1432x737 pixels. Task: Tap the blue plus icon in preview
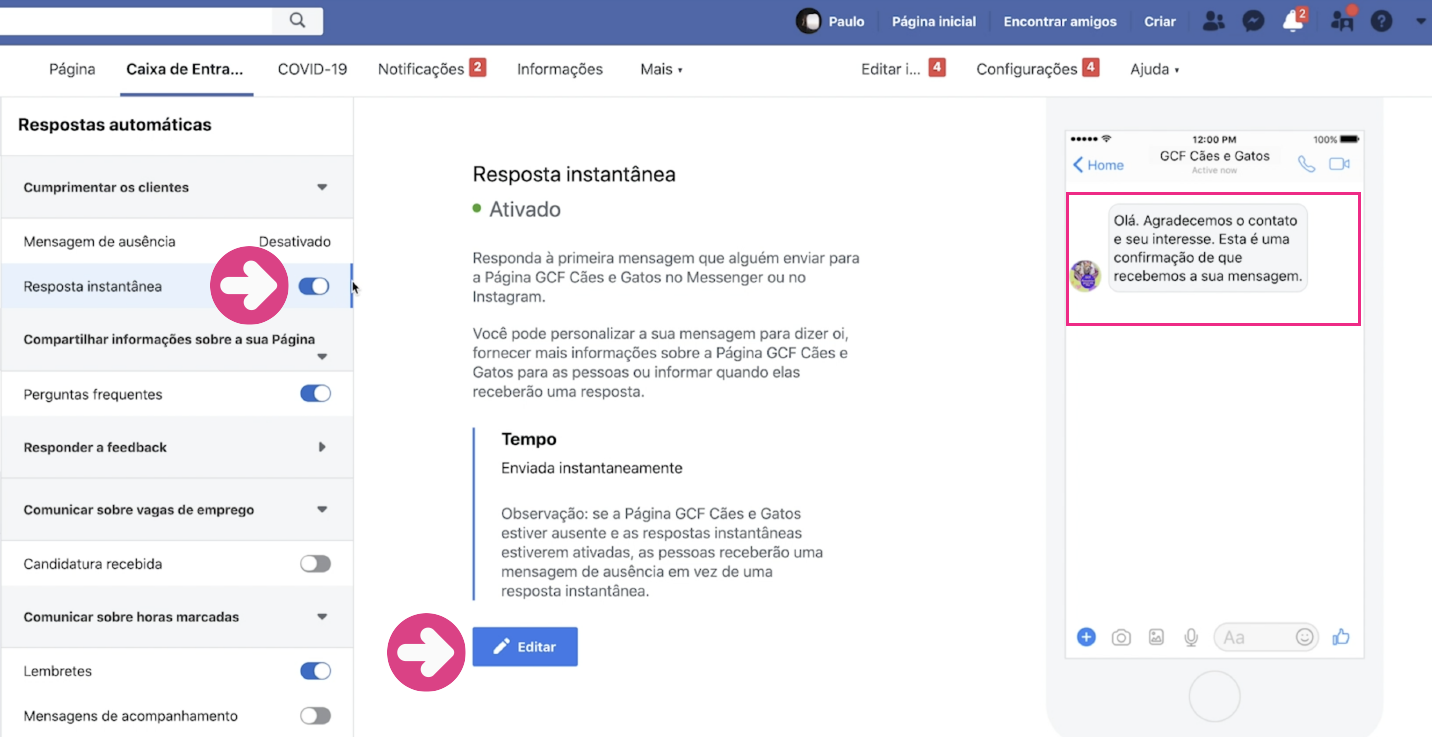[x=1086, y=637]
